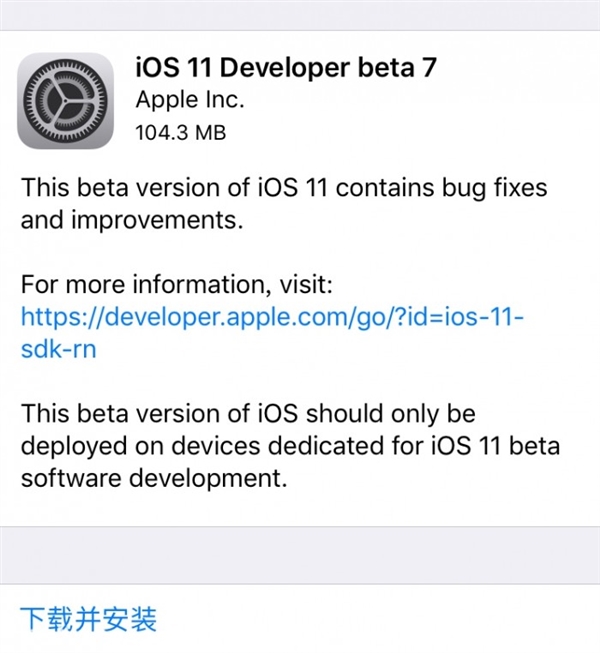The width and height of the screenshot is (600, 653).
Task: Tap the Settings gear app icon
Action: pyautogui.click(x=65, y=101)
